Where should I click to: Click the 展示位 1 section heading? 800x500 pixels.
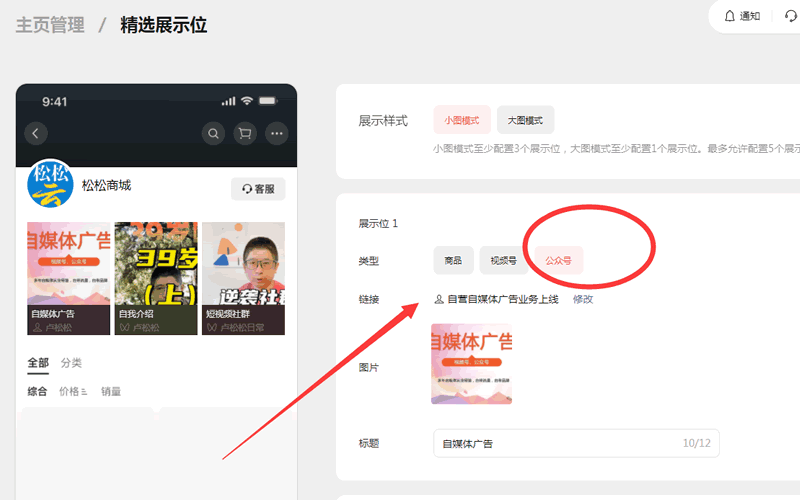(378, 223)
